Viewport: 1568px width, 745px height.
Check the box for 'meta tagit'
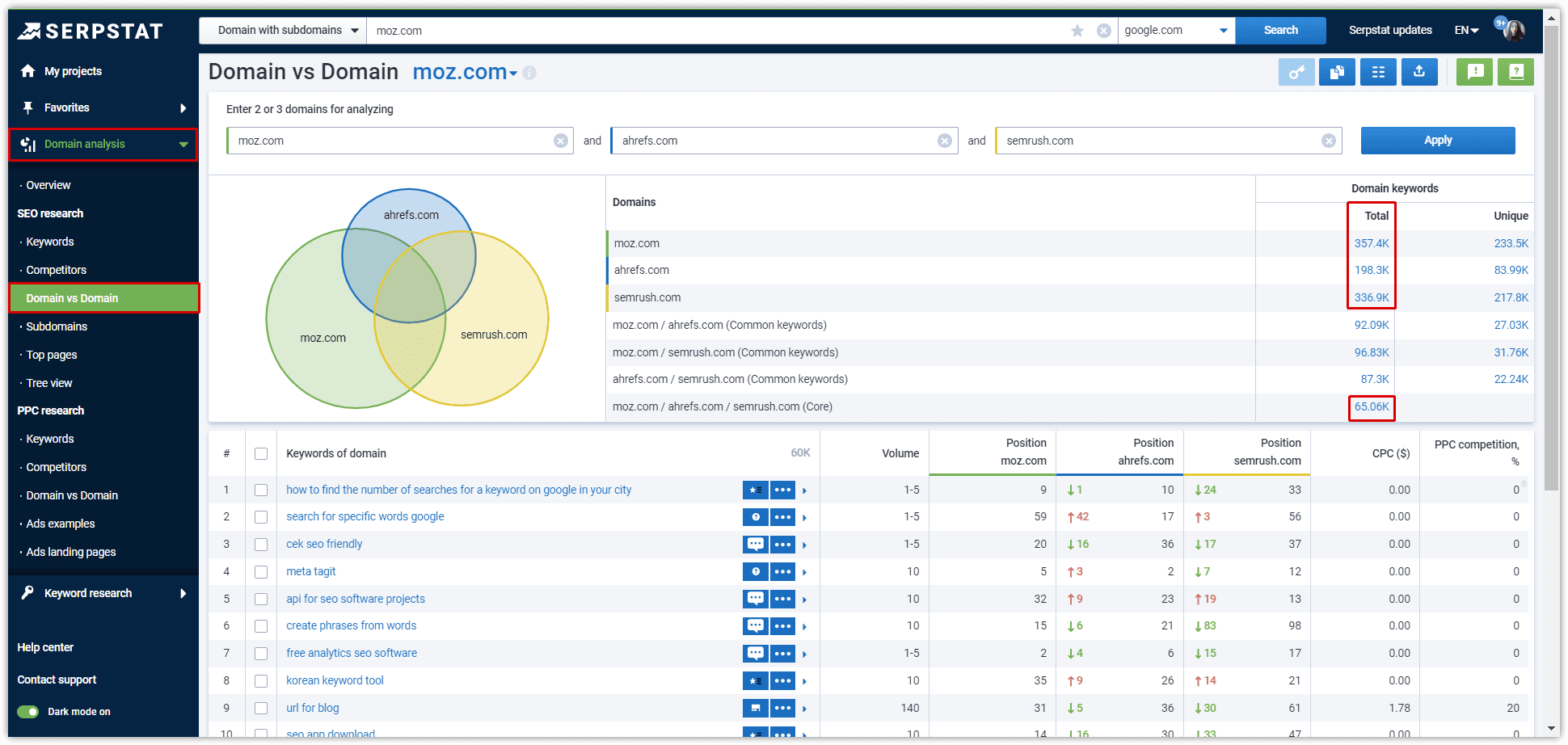261,572
